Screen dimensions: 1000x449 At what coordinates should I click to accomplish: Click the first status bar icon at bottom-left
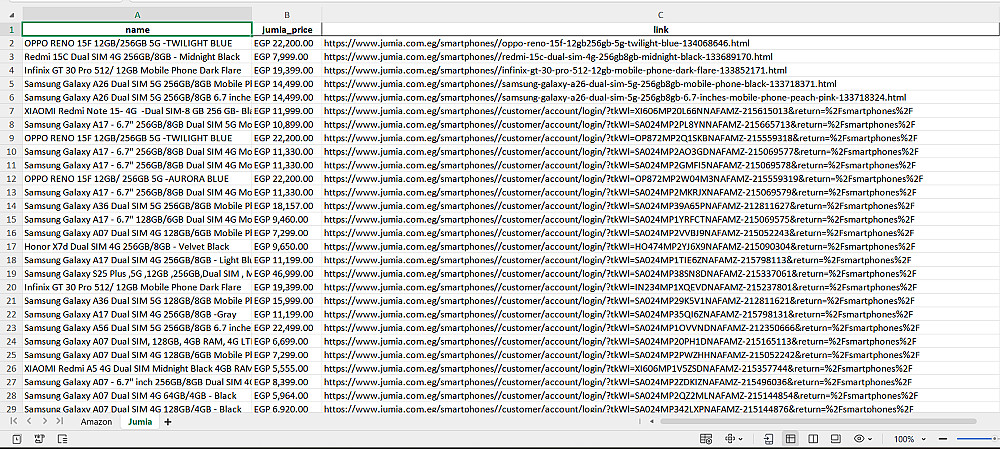(17, 439)
